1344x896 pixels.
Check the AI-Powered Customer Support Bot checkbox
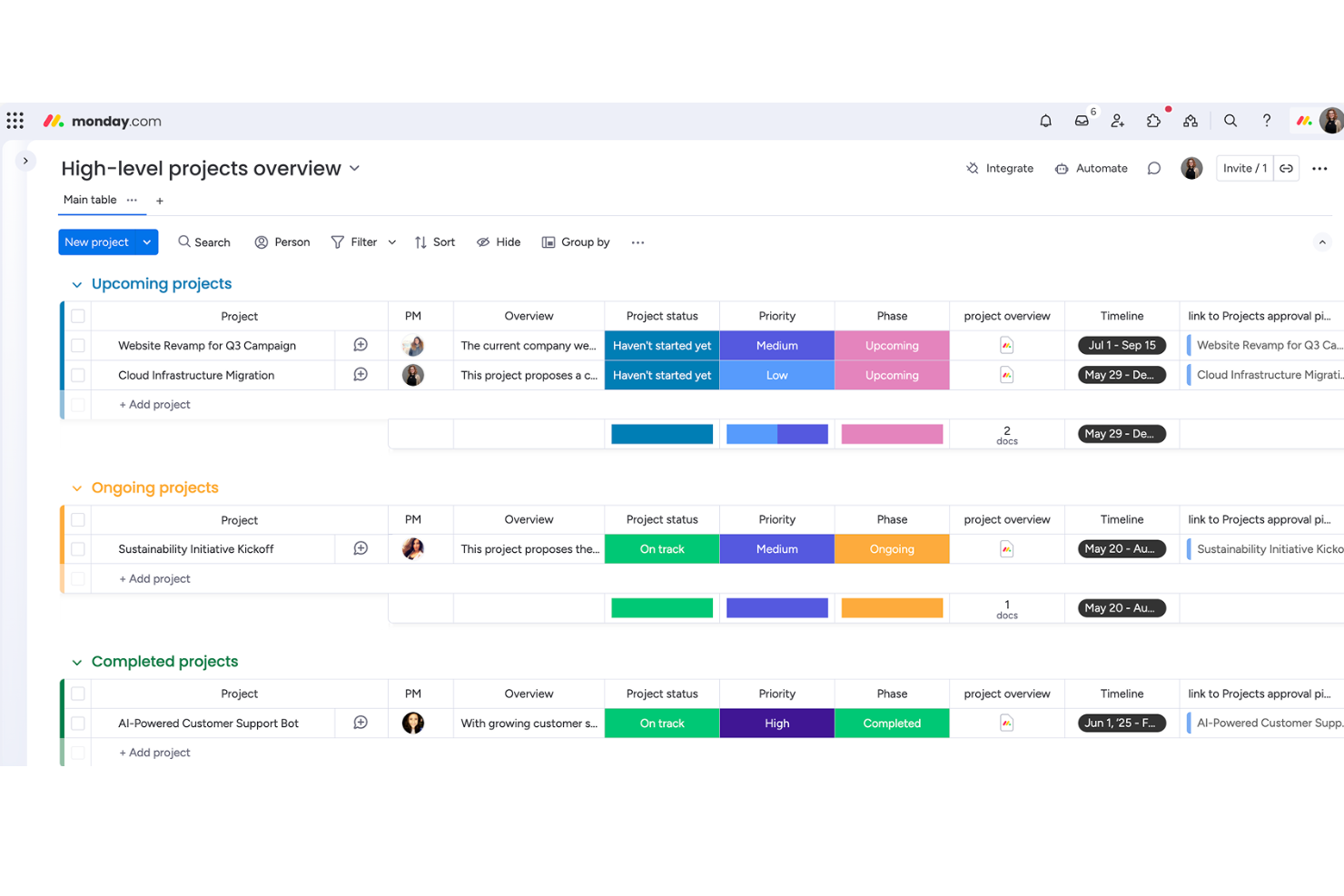tap(78, 723)
